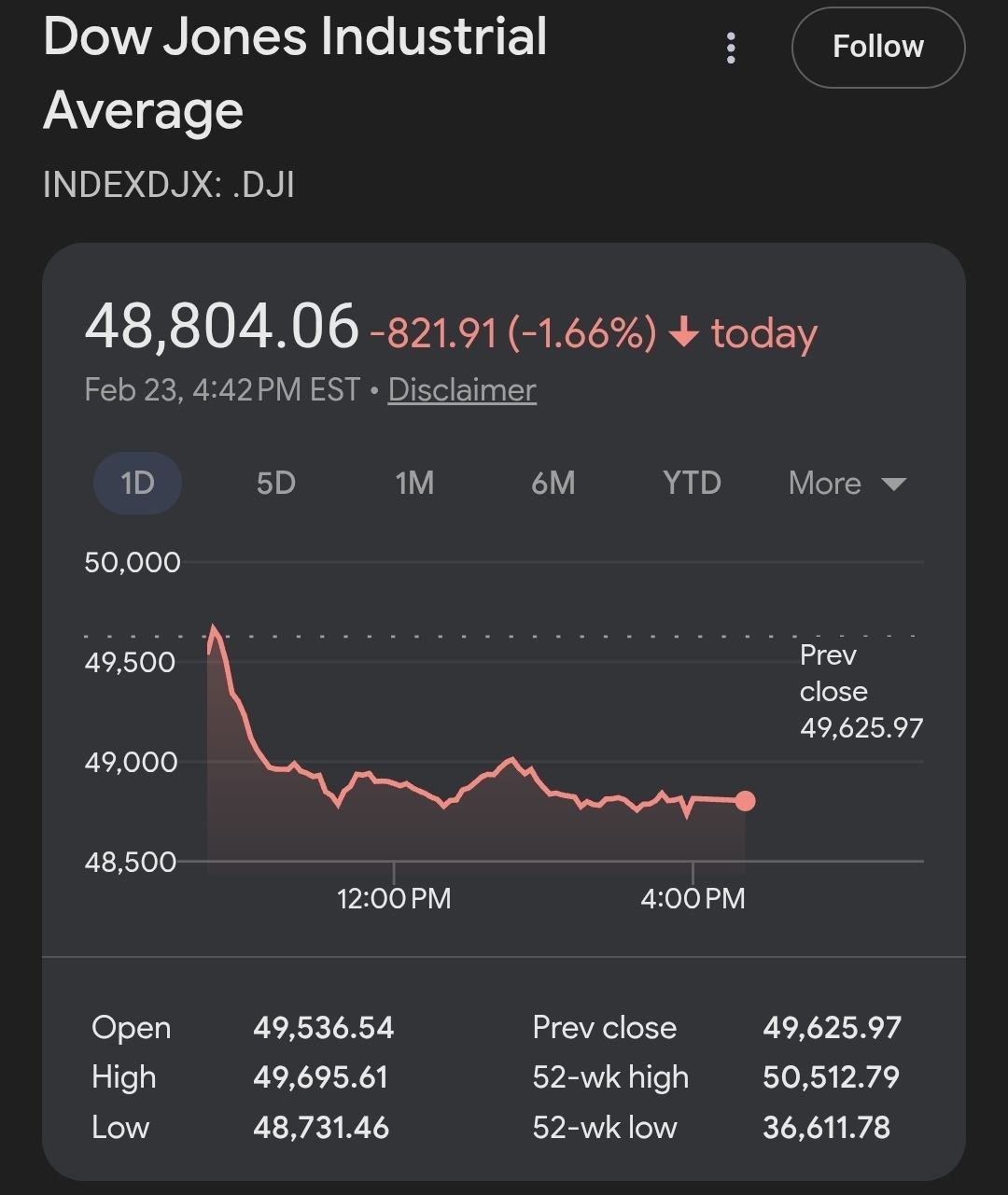Click the red endpoint dot on the chart

pos(745,800)
